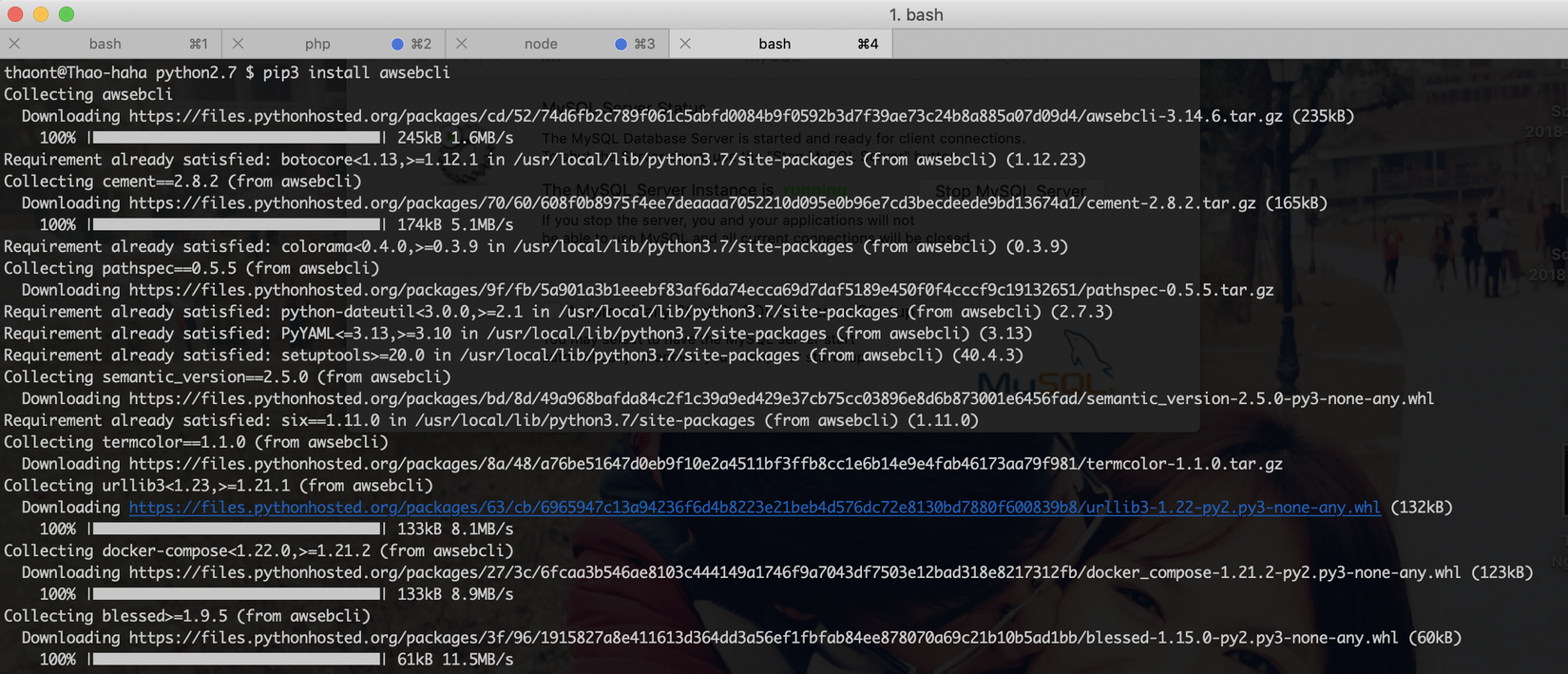The width and height of the screenshot is (1568, 674).
Task: Minimize the terminal with the yellow button
Action: point(41,14)
